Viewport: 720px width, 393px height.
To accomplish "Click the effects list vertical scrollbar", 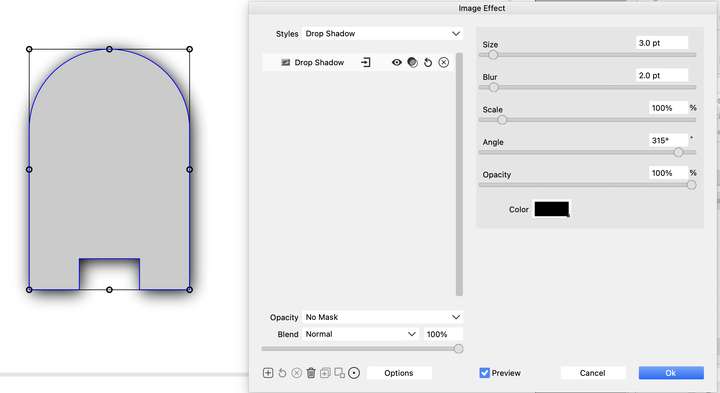I will (459, 174).
